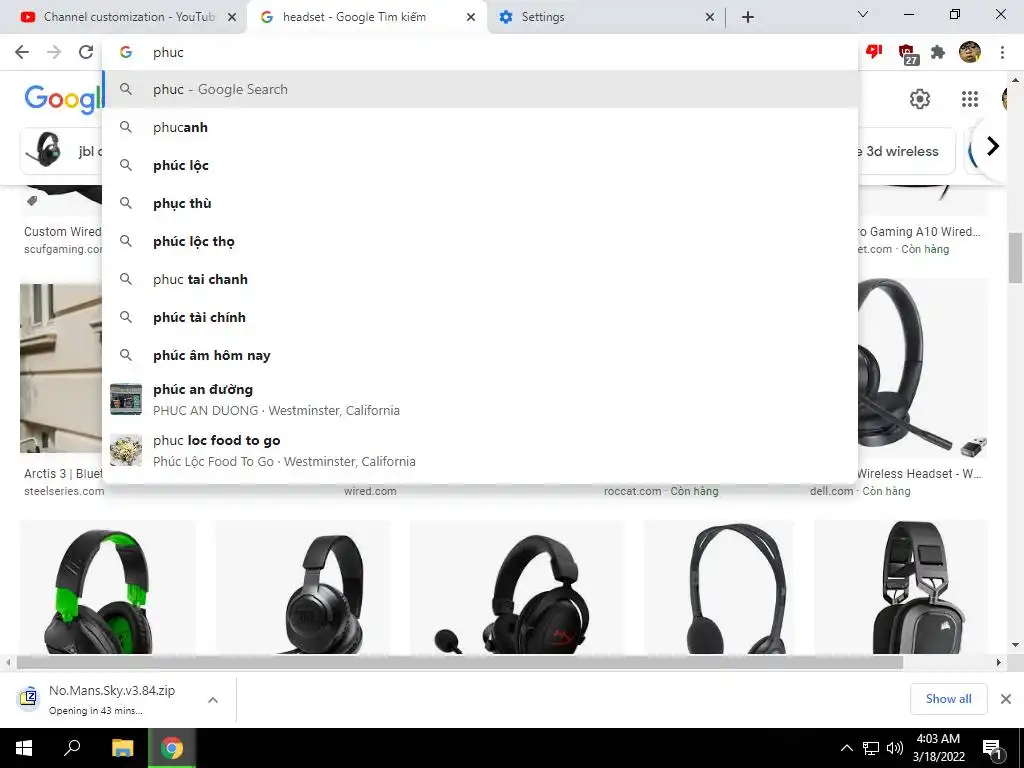The height and width of the screenshot is (768, 1024).
Task: Switch to Channel customization YouTube tab
Action: [x=124, y=17]
